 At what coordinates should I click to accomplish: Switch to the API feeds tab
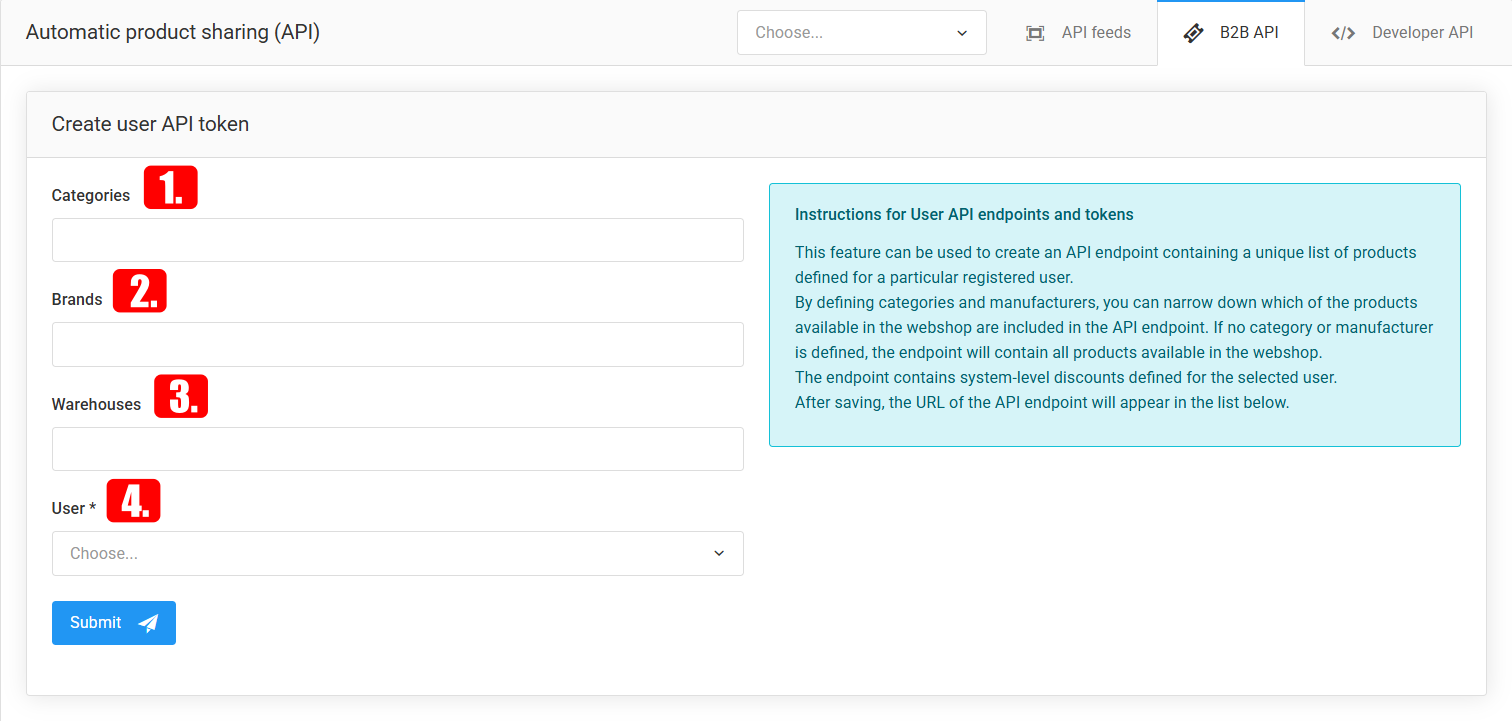tap(1078, 33)
